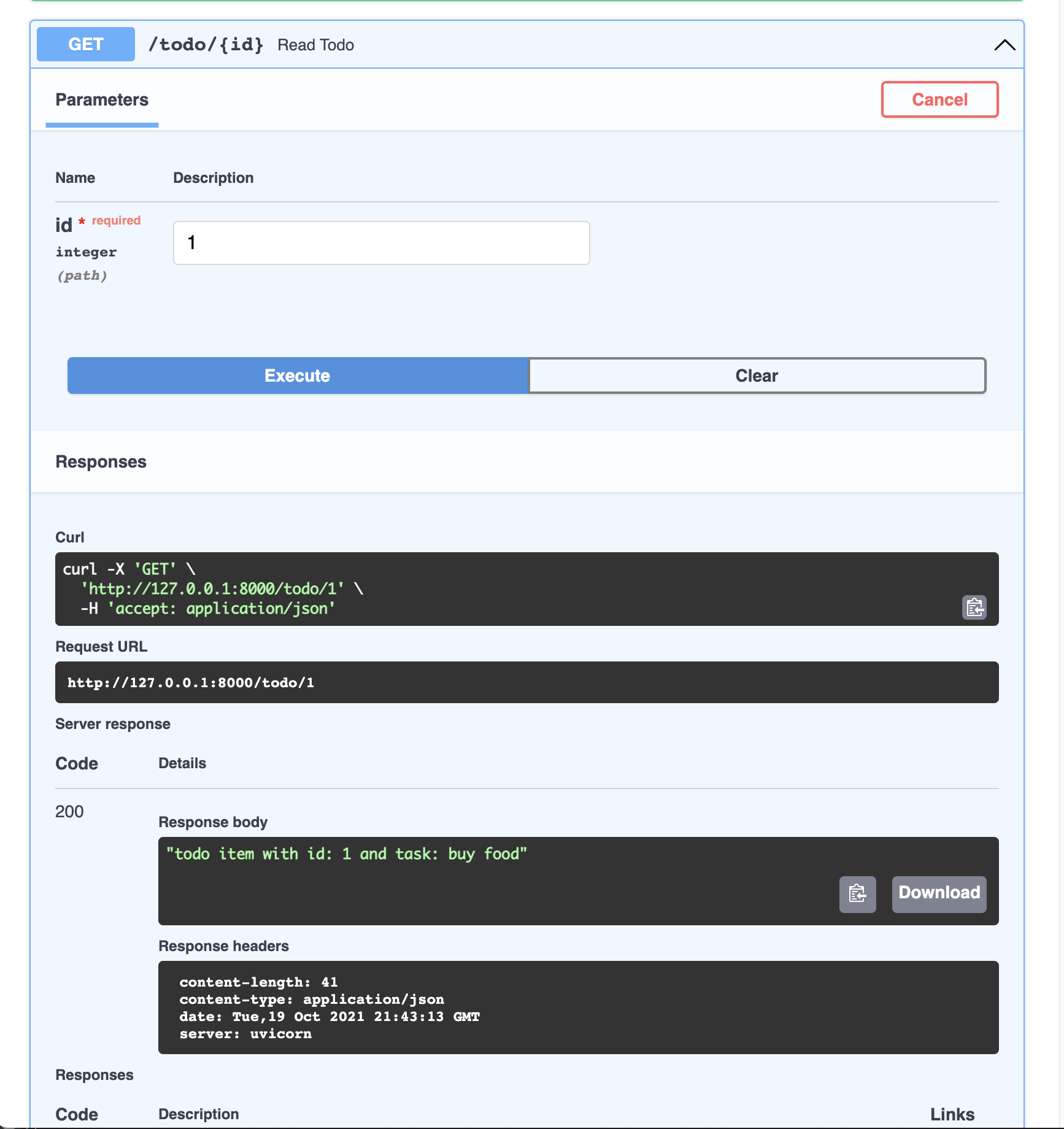The height and width of the screenshot is (1129, 1064).
Task: Click the Links column header
Action: [x=952, y=1114]
